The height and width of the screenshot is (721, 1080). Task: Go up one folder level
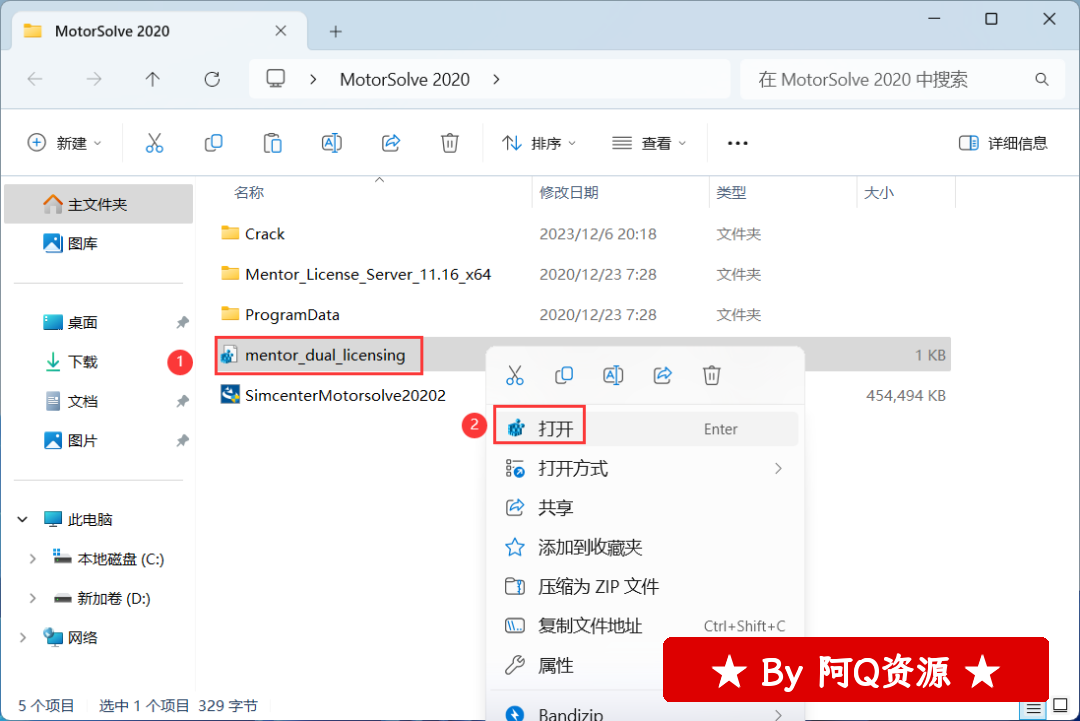point(153,79)
